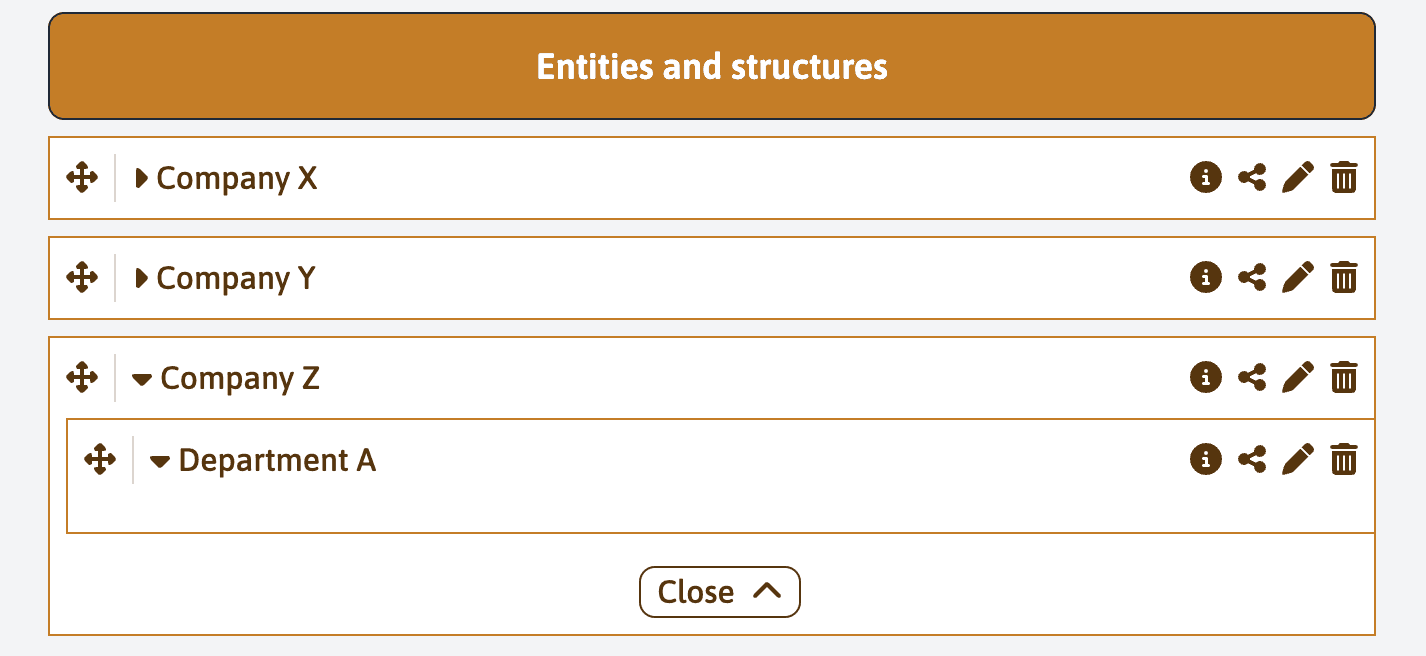Share Company X using its share icon
This screenshot has height=656, width=1426.
1252,178
